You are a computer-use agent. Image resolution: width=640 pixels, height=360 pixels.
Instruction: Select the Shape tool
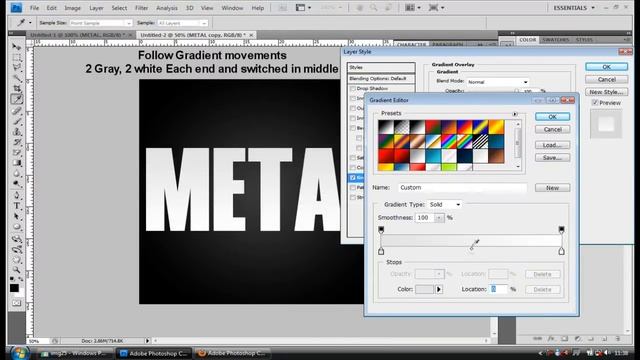[16, 227]
